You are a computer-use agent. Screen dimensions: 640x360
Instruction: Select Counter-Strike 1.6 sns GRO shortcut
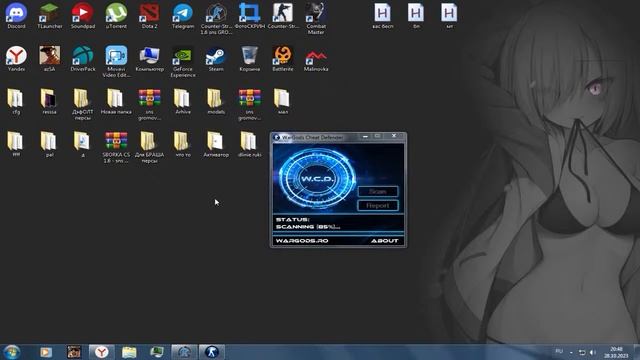[216, 19]
